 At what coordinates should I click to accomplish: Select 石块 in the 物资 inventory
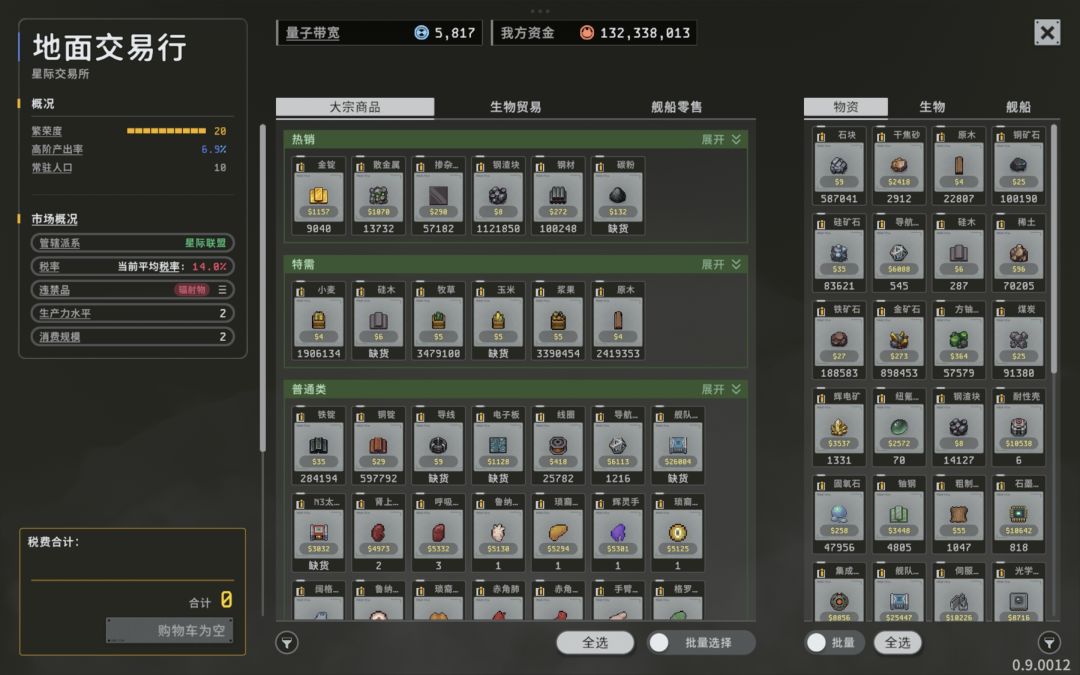click(839, 166)
